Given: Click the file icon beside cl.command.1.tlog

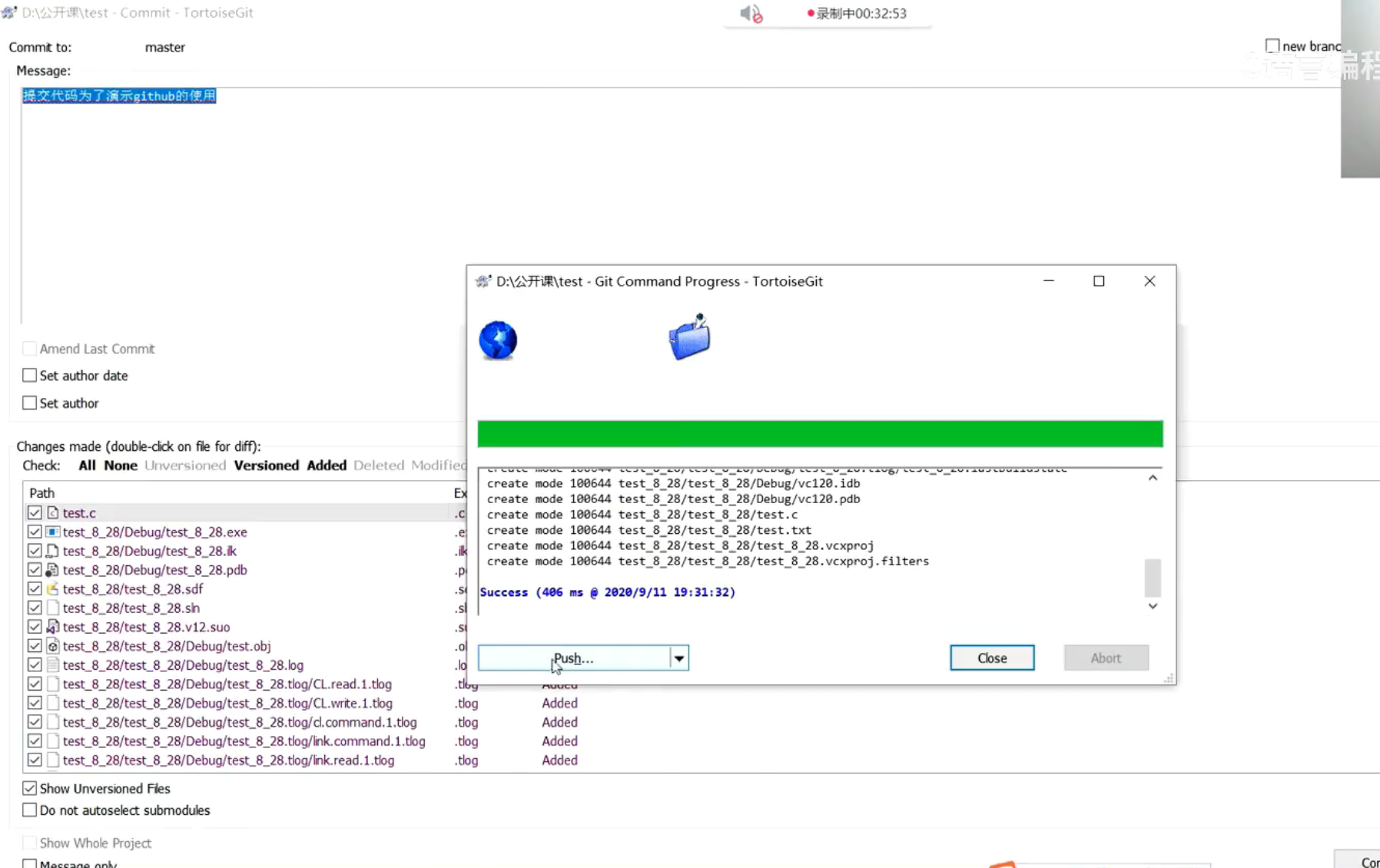Looking at the screenshot, I should coord(53,722).
